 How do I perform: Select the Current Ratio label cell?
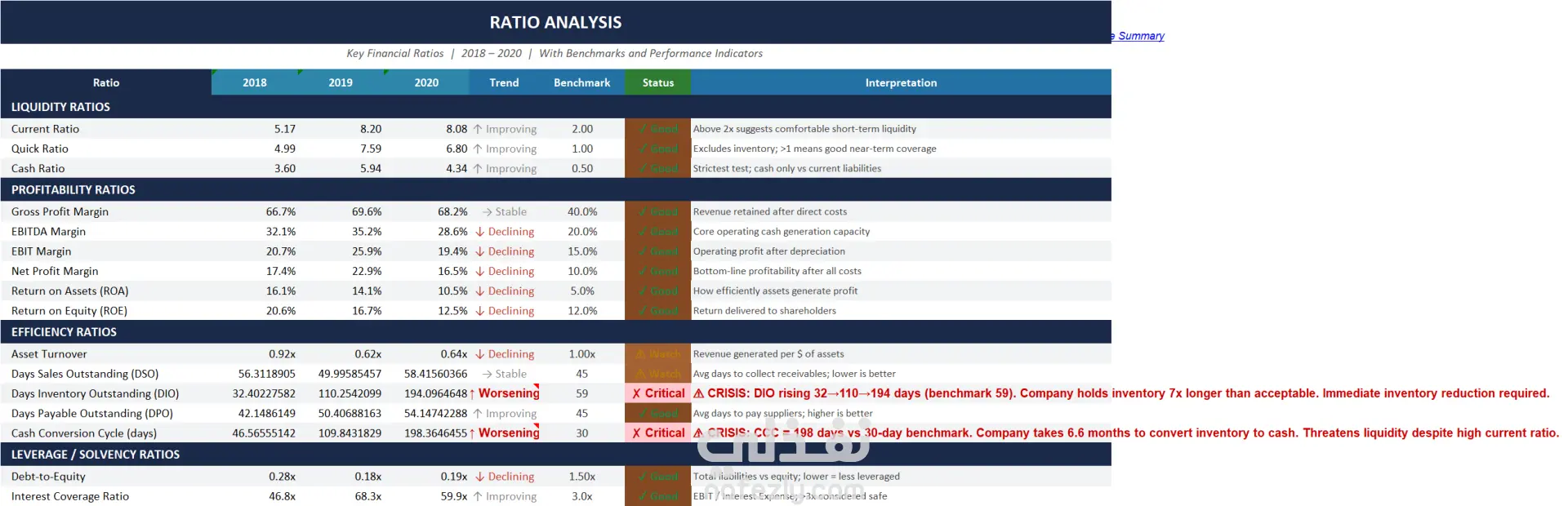[x=106, y=129]
